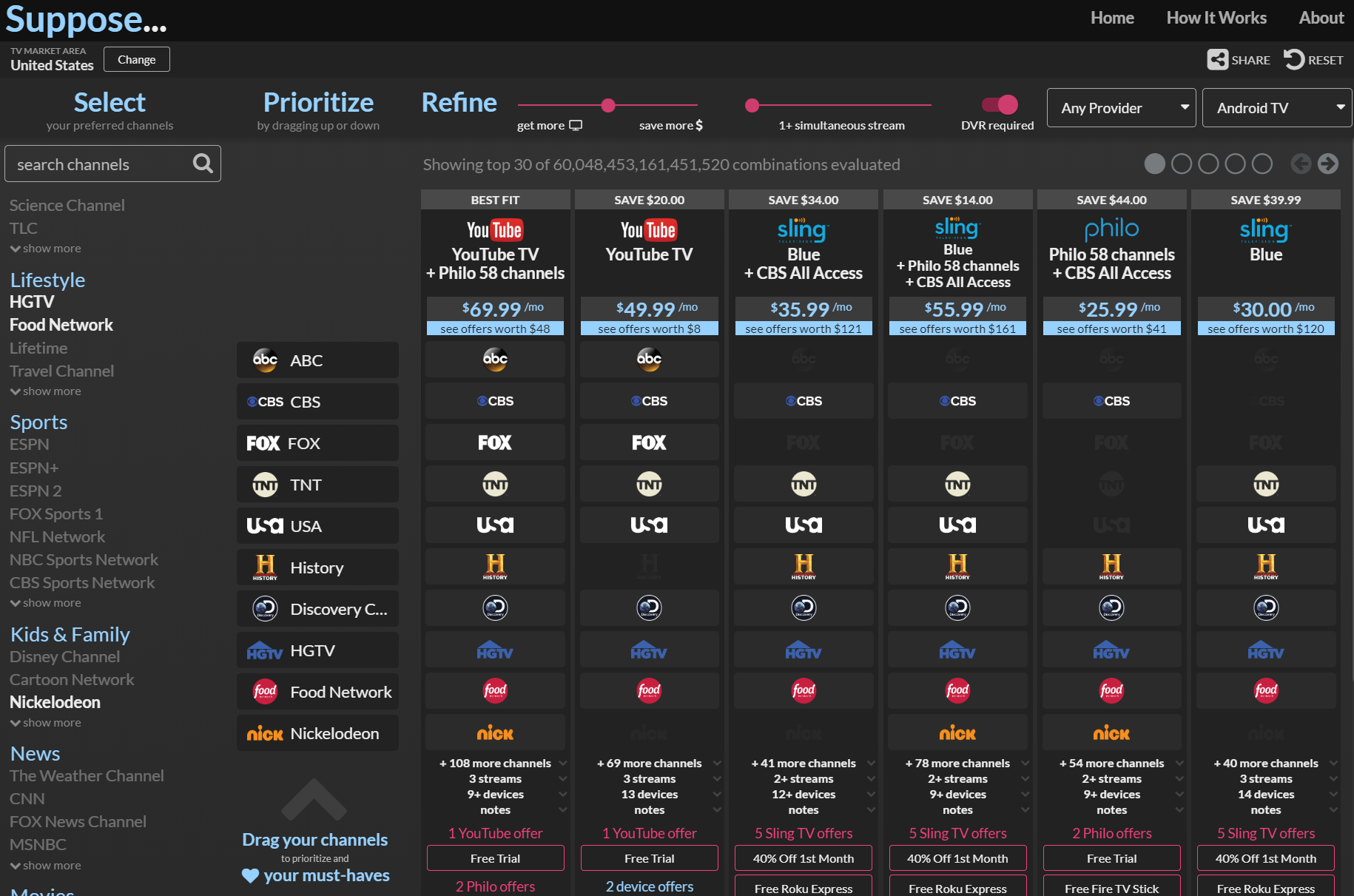Image resolution: width=1354 pixels, height=896 pixels.
Task: Go to previous results page arrow
Action: click(x=1301, y=164)
